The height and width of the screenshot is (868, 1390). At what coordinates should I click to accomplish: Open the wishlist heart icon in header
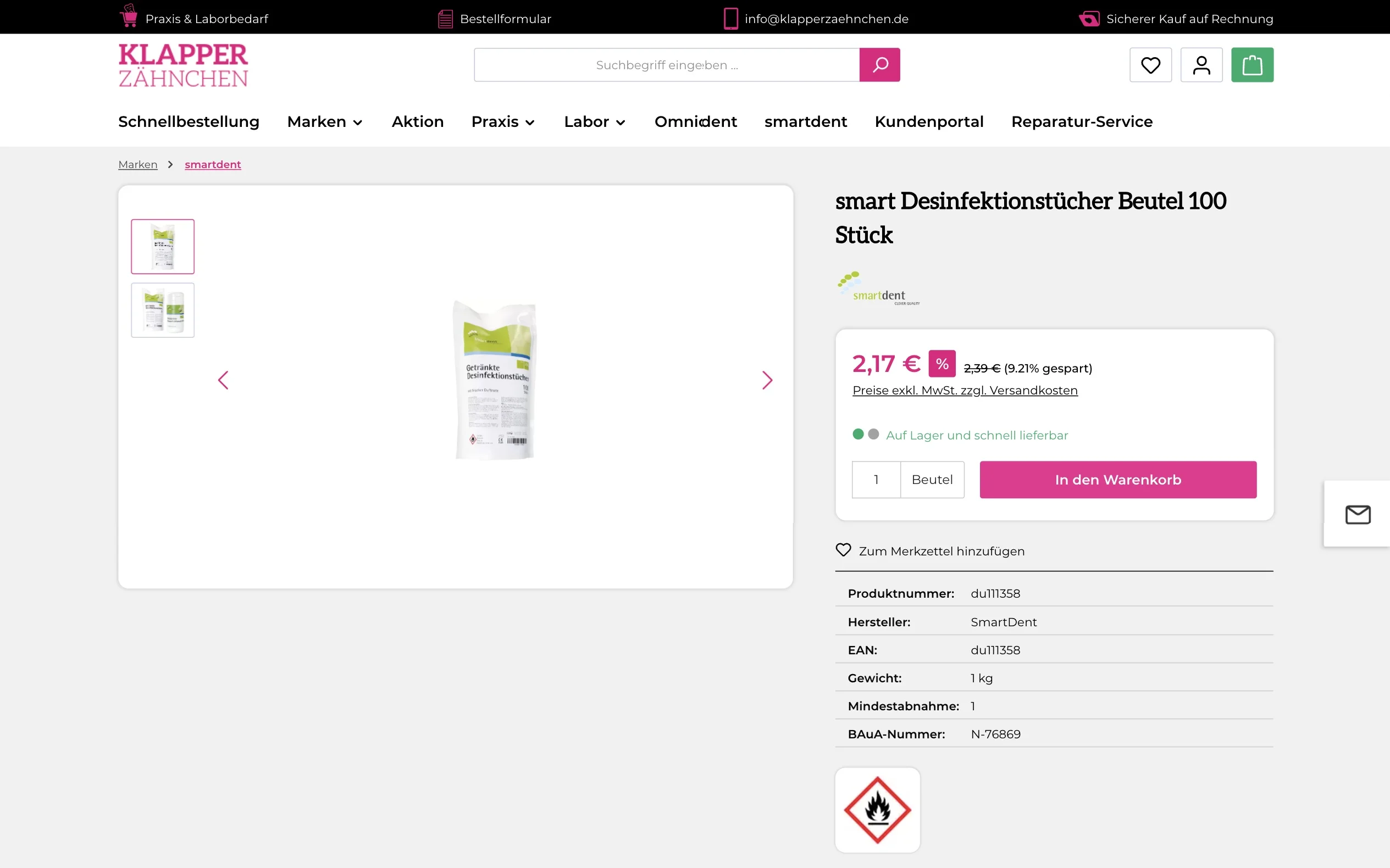pyautogui.click(x=1150, y=65)
